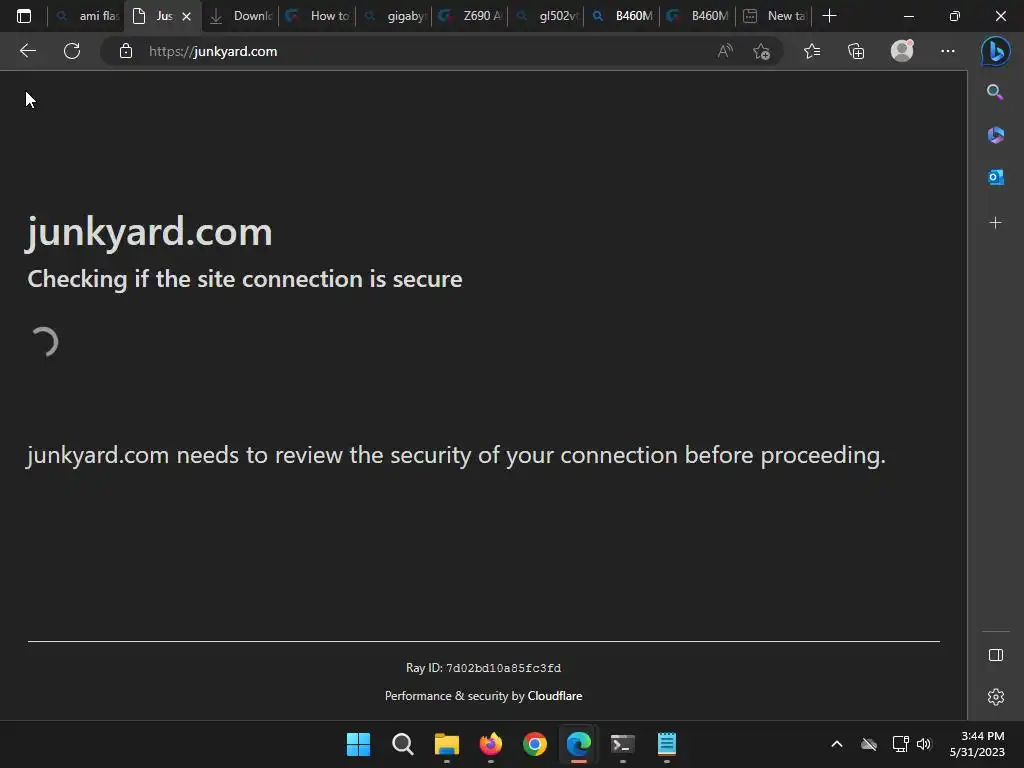Click the Ray ID value text

[503, 668]
